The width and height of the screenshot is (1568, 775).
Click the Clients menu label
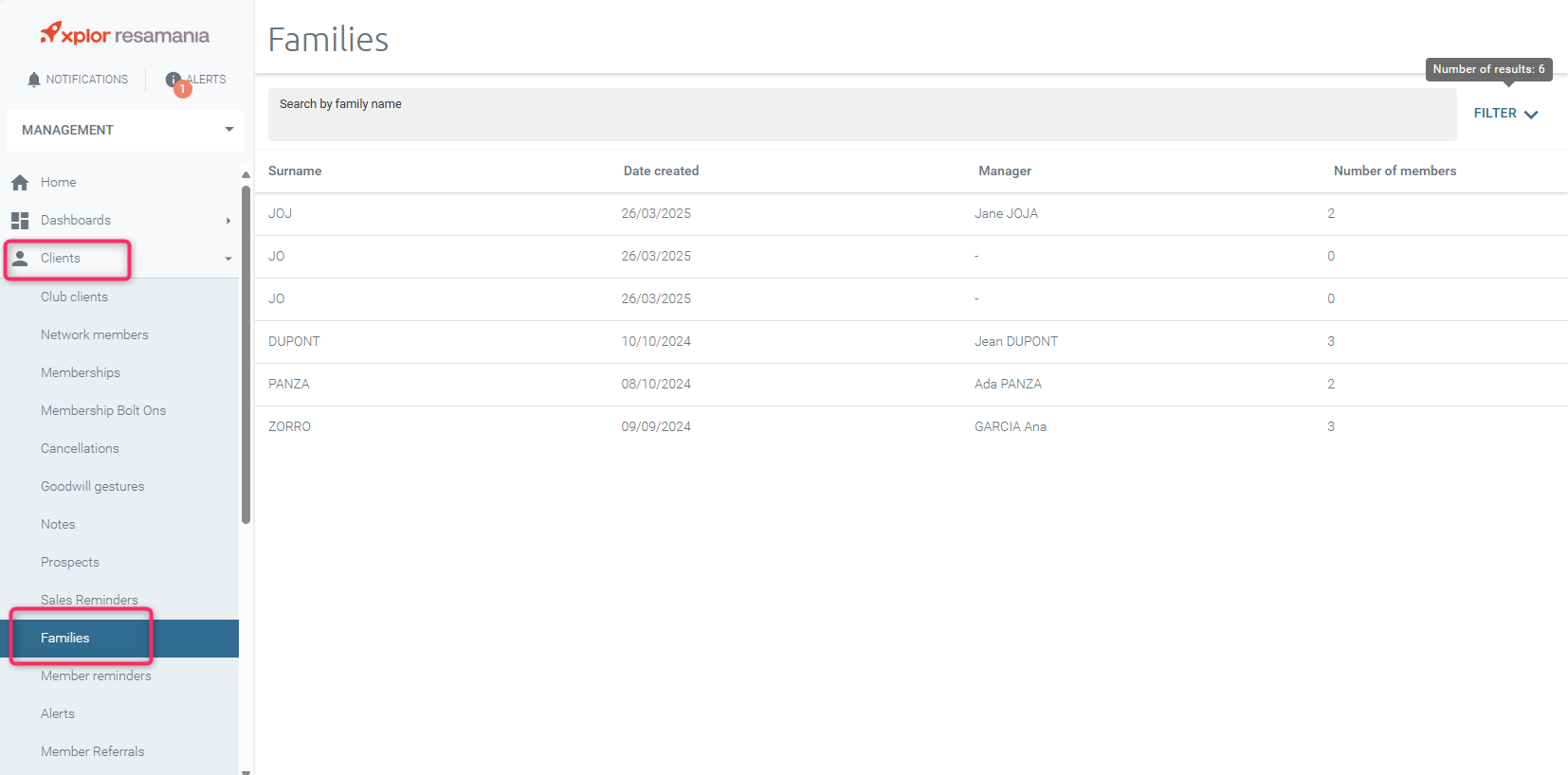(x=61, y=258)
